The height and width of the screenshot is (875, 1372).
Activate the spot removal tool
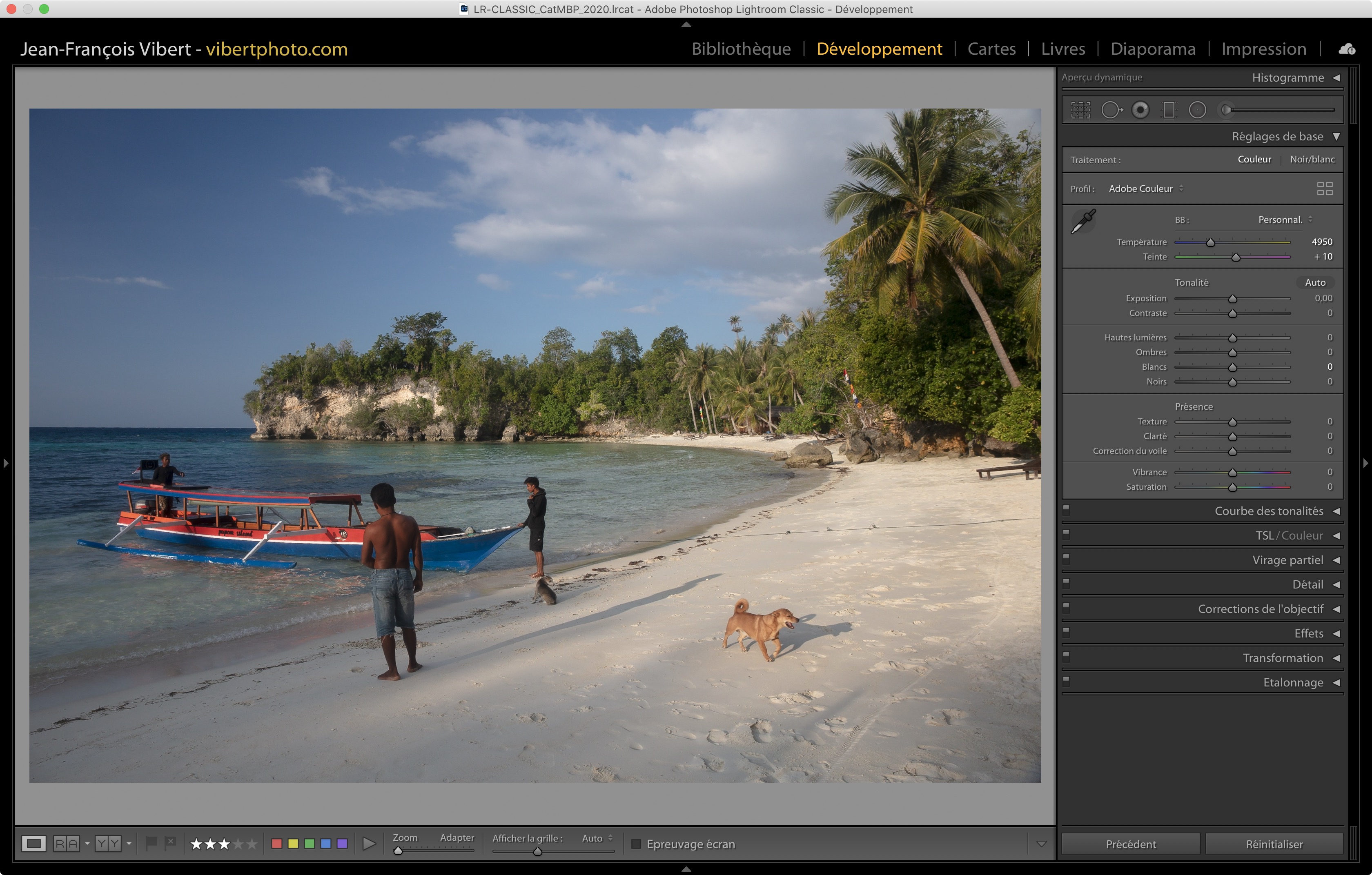coord(1111,110)
